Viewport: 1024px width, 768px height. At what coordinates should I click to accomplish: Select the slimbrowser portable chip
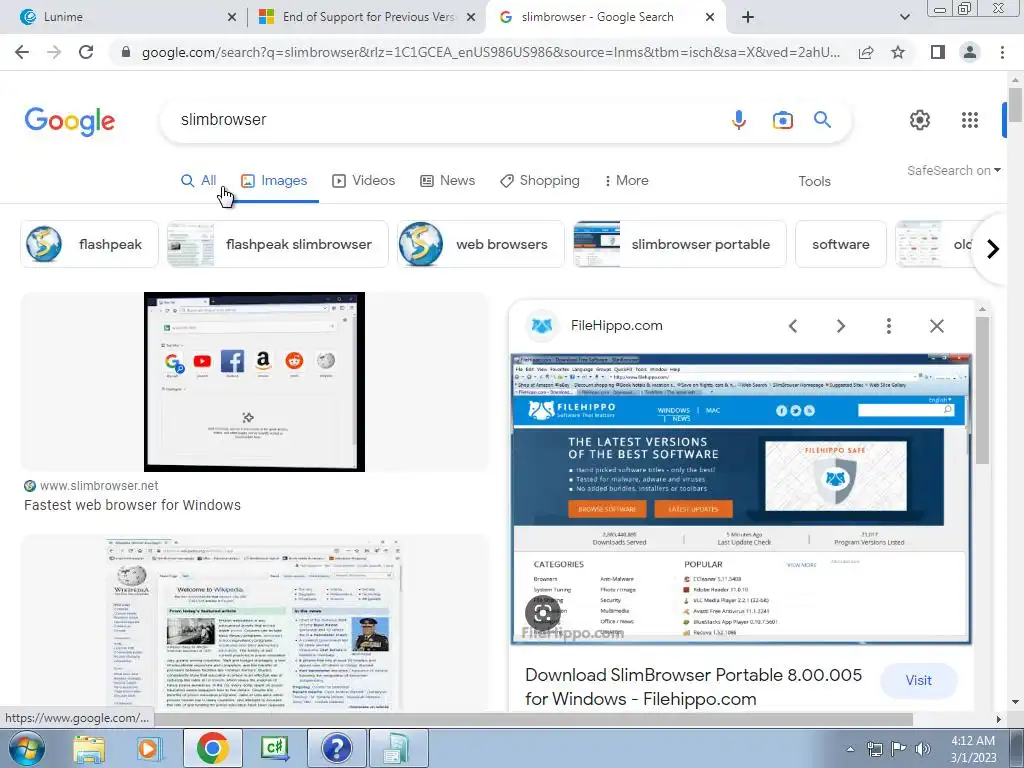coord(680,244)
